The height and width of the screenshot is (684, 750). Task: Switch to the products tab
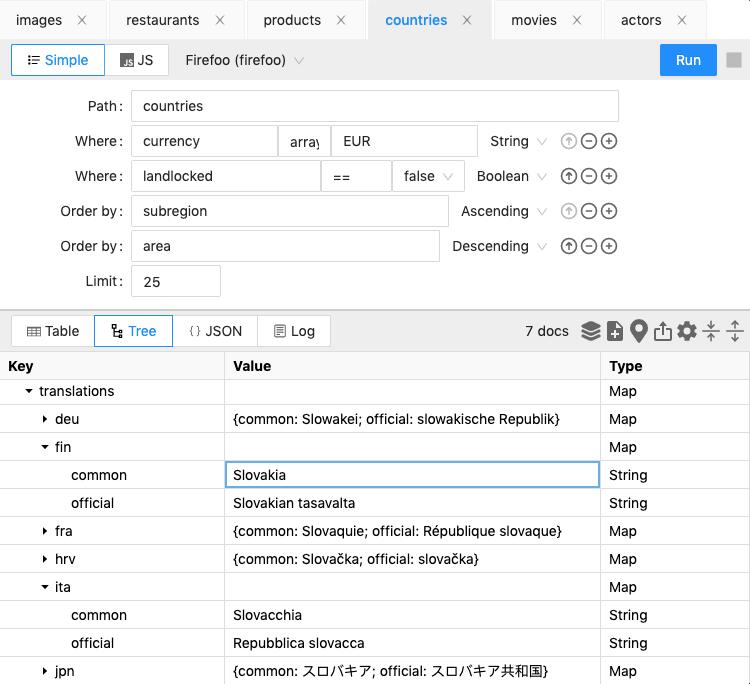click(x=292, y=20)
